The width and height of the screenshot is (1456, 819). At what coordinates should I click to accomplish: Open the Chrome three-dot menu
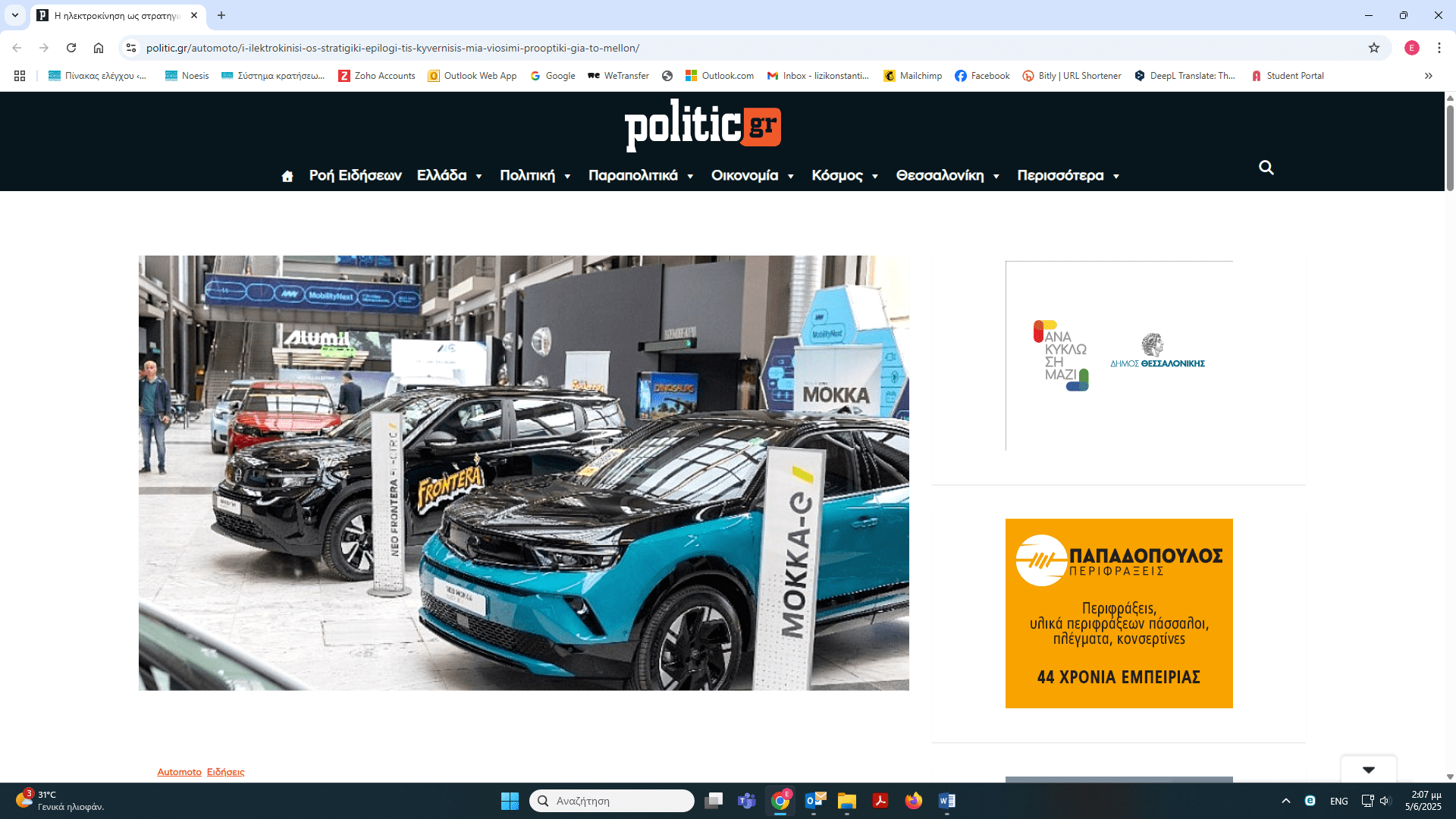(x=1439, y=48)
